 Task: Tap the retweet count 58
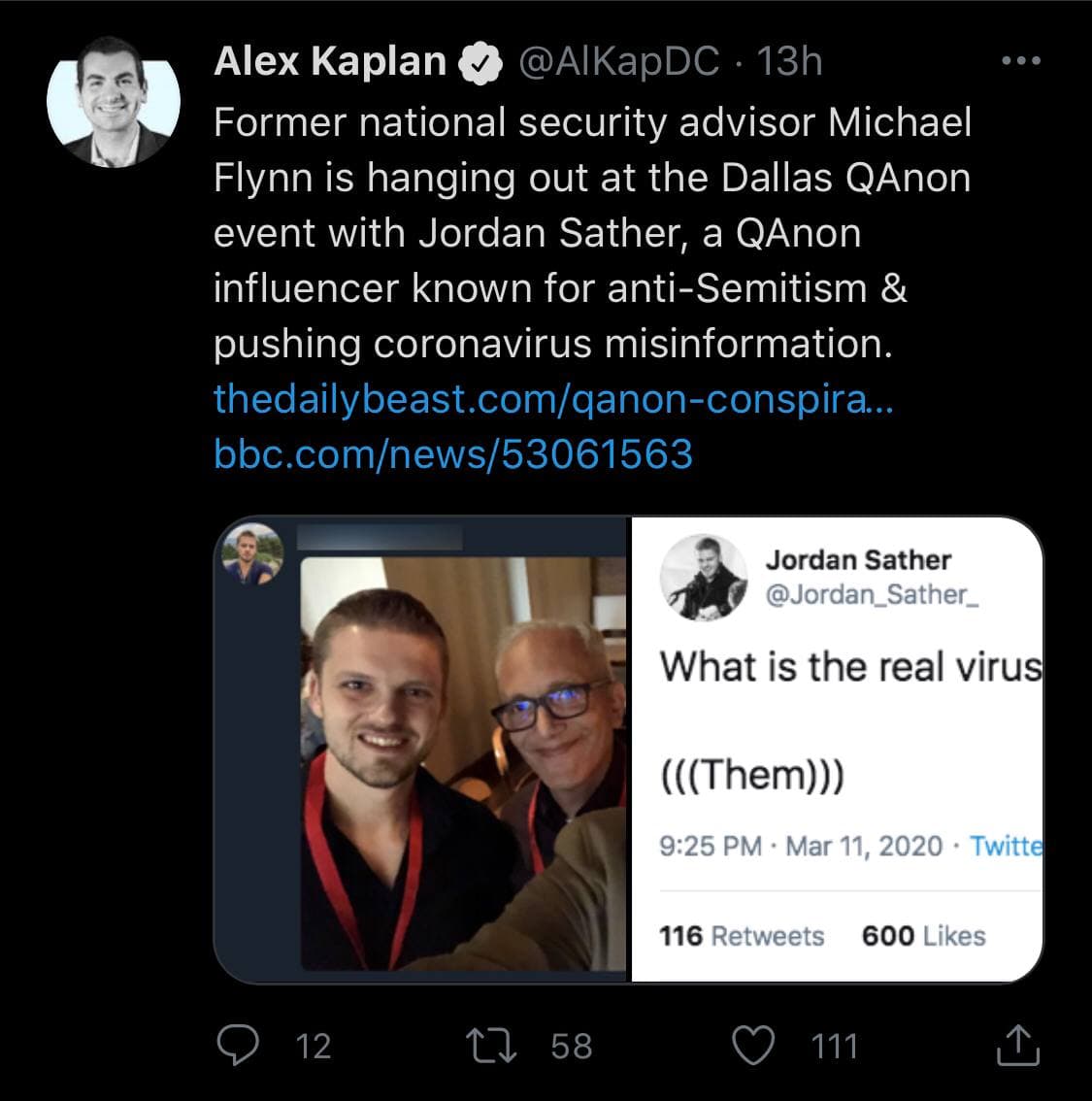571,1046
